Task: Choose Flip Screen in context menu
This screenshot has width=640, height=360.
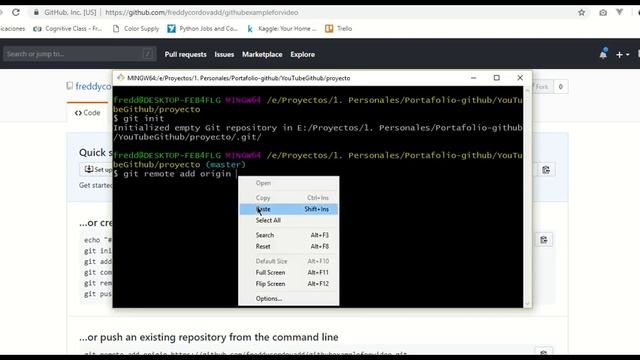Action: [x=288, y=284]
